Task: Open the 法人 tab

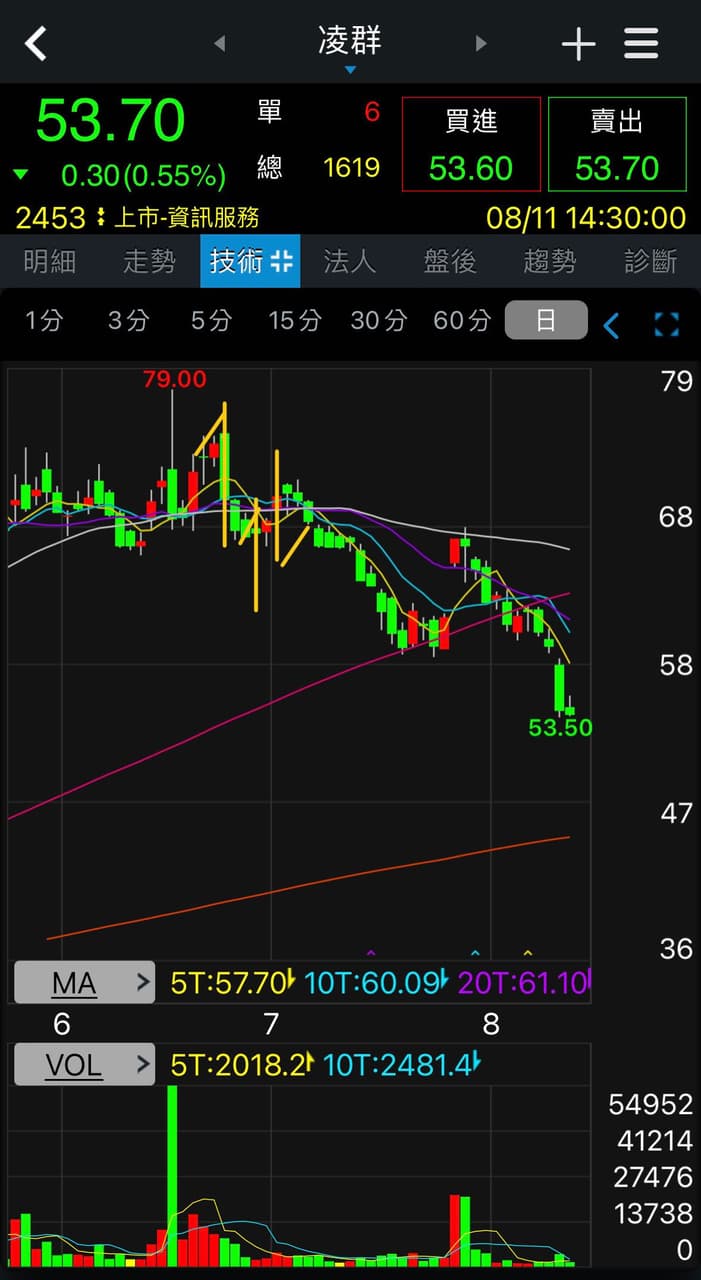Action: [x=350, y=262]
